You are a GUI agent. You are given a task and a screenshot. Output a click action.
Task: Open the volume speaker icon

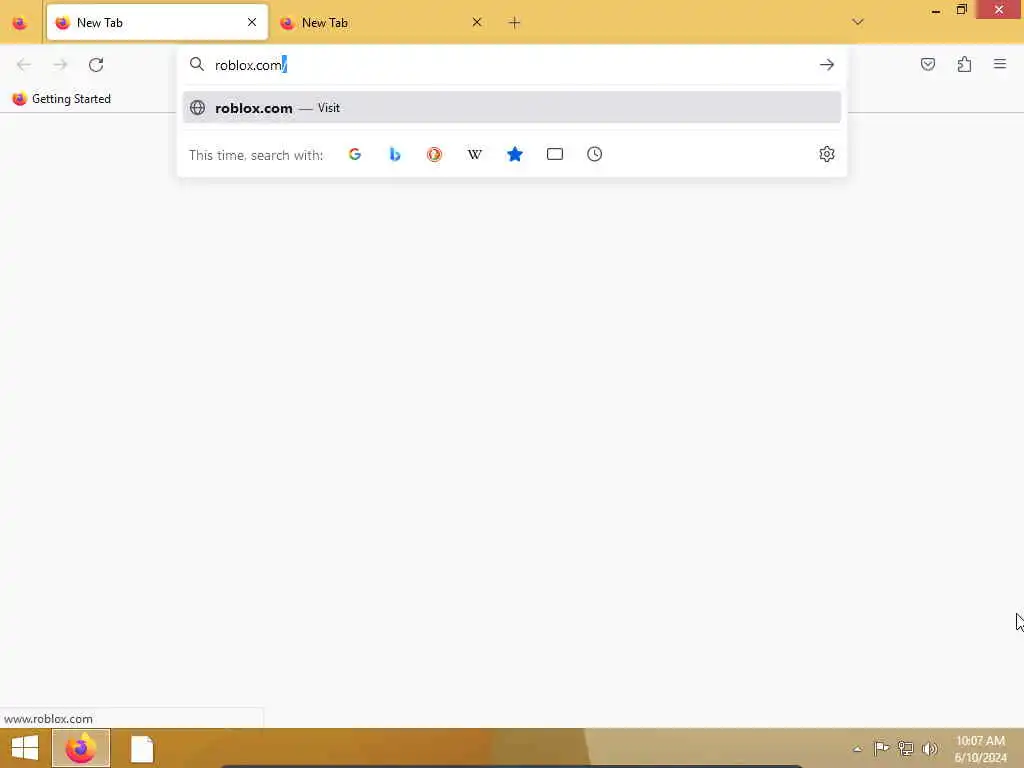(930, 748)
